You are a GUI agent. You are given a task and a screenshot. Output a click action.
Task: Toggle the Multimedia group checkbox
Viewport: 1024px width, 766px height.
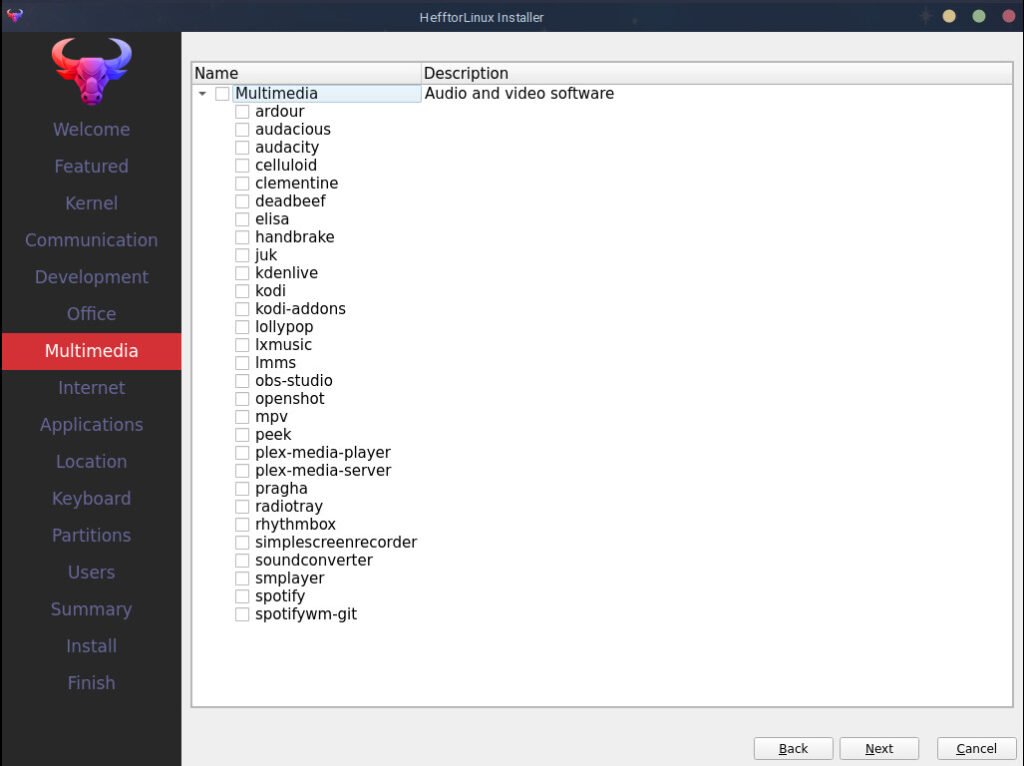(222, 94)
